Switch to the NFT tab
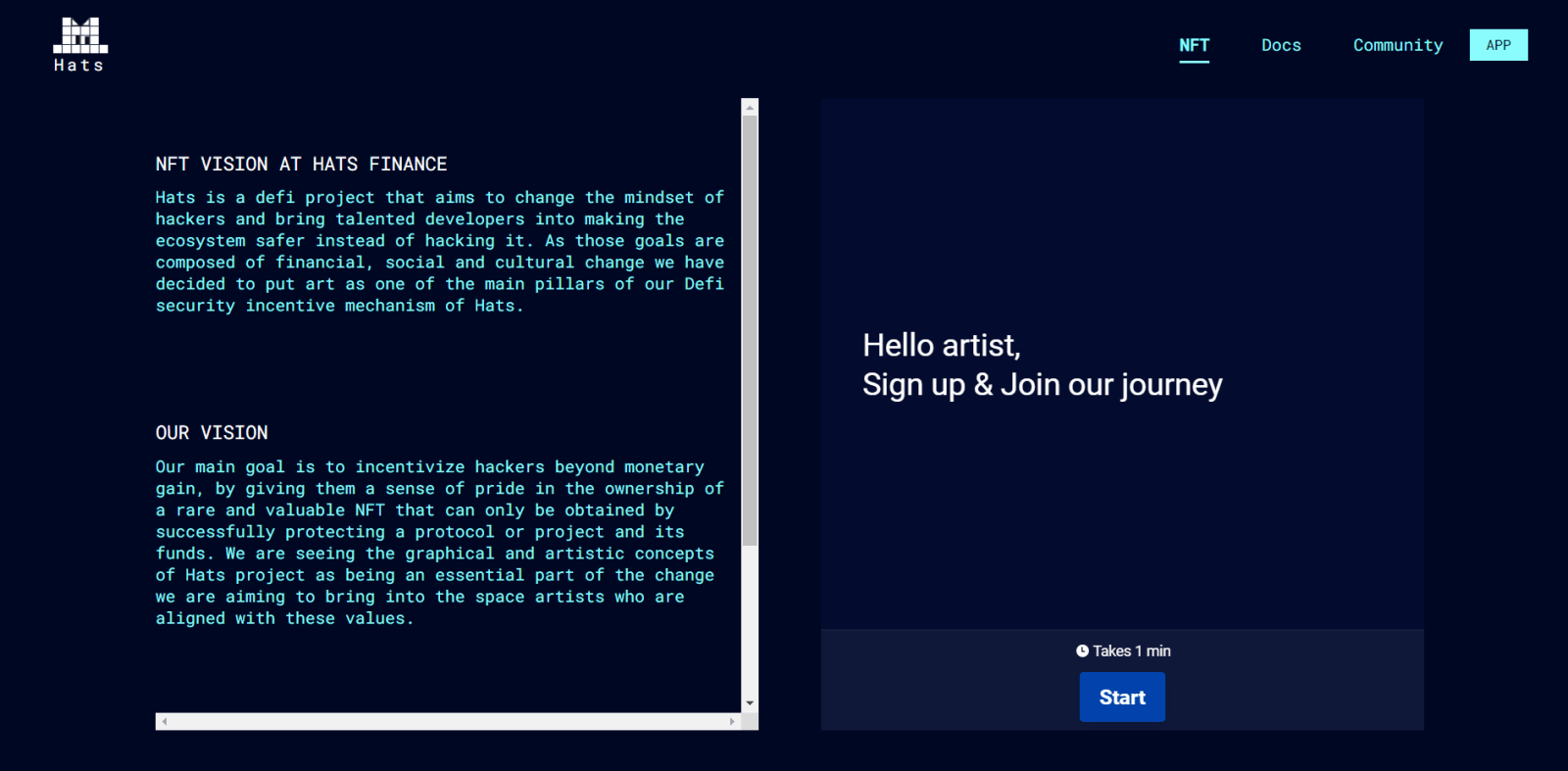This screenshot has height=771, width=1568. pyautogui.click(x=1194, y=45)
